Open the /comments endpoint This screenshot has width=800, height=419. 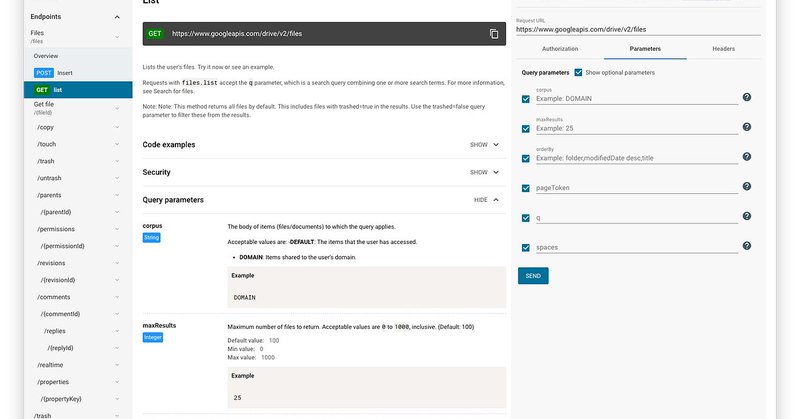pos(54,297)
